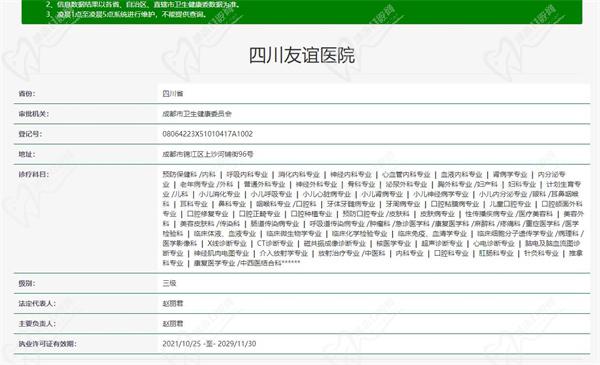The width and height of the screenshot is (600, 365).
Task: Click the 肾病学专业 department entry
Action: (x=510, y=174)
